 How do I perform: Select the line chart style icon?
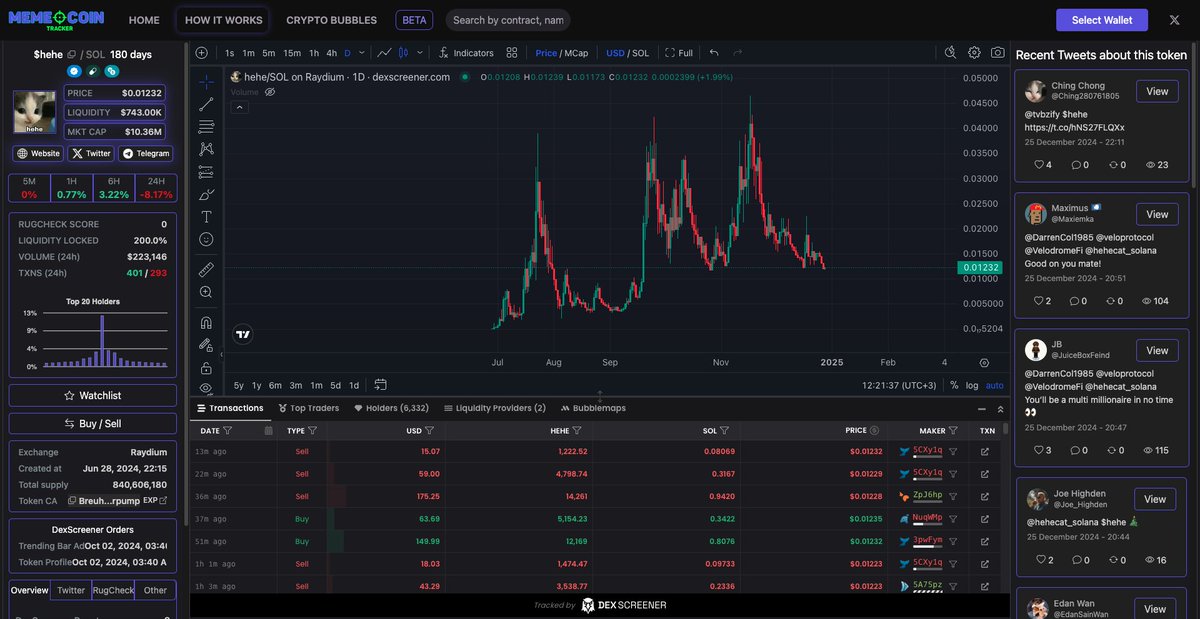tap(384, 53)
